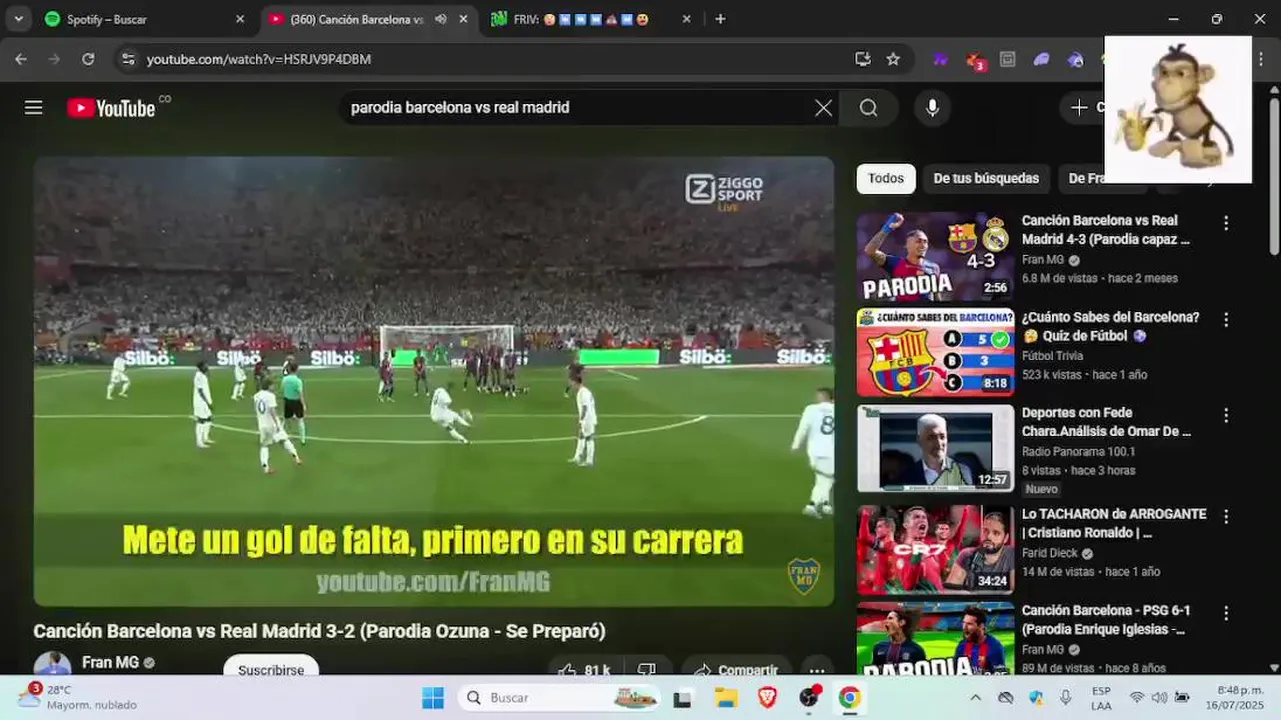Viewport: 1281px width, 720px height.
Task: Select the De tus búsquedas filter chip
Action: pos(986,178)
